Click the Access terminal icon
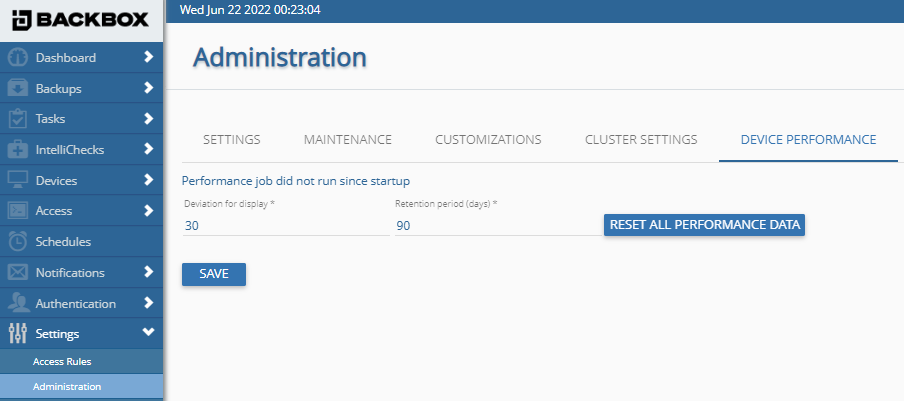Screen dimensions: 904x401 [x=17, y=211]
